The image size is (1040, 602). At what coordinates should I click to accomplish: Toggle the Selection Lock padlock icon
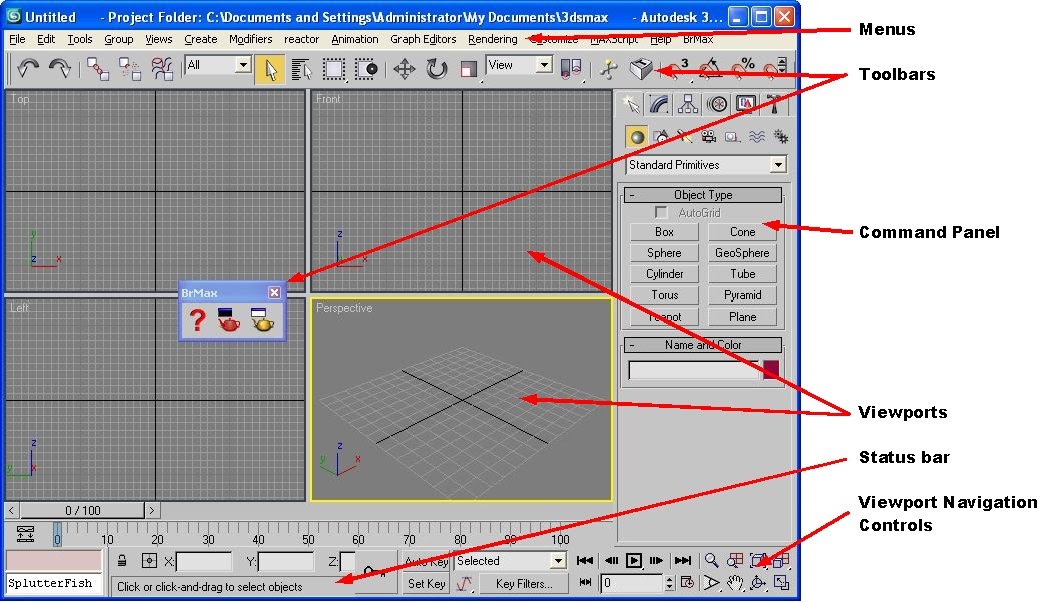(x=122, y=561)
